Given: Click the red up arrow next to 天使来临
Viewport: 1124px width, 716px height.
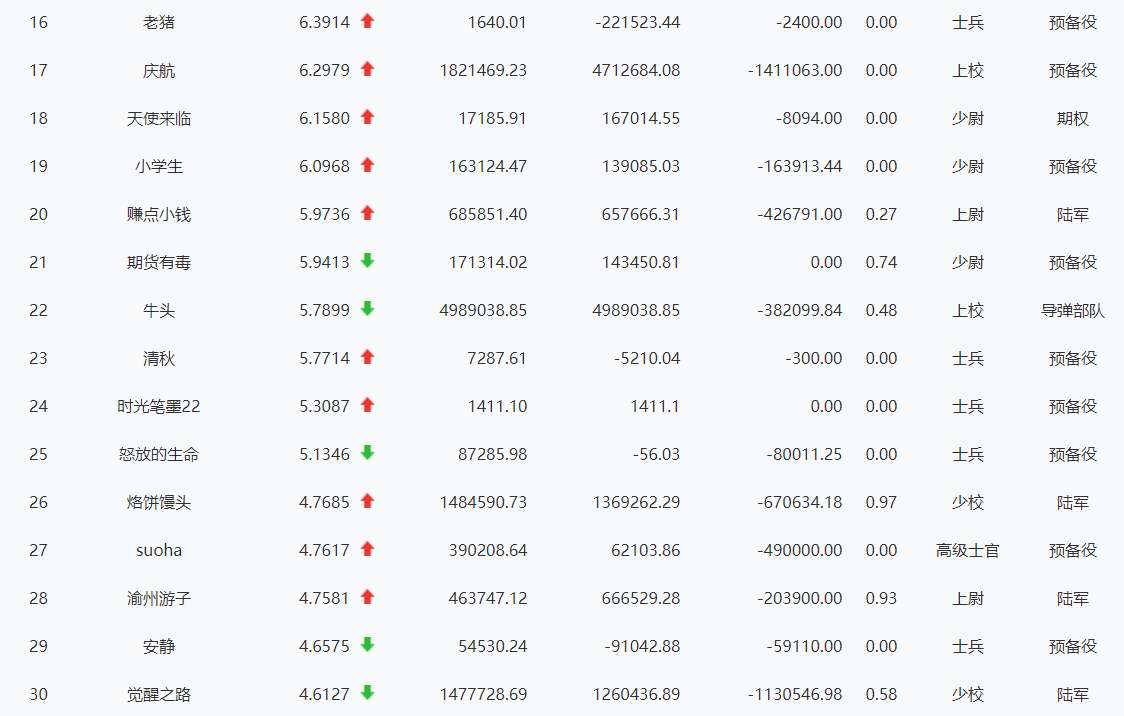Looking at the screenshot, I should click(367, 117).
